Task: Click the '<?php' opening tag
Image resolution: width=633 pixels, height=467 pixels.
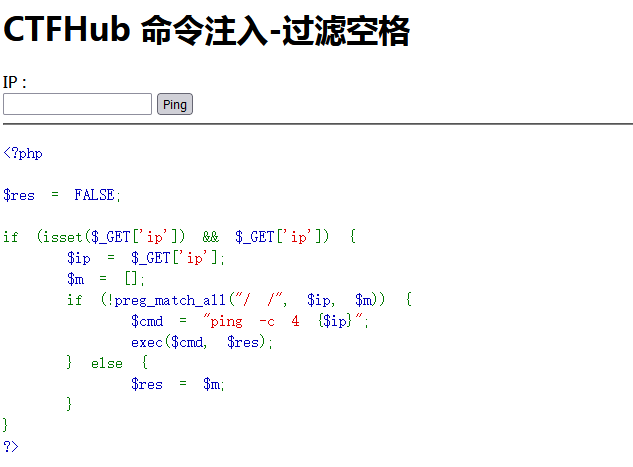Action: click(x=23, y=153)
